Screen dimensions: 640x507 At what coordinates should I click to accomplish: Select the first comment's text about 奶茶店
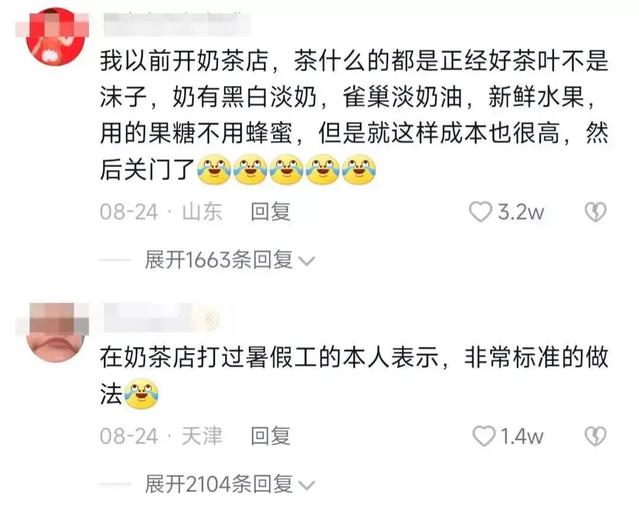(354, 115)
